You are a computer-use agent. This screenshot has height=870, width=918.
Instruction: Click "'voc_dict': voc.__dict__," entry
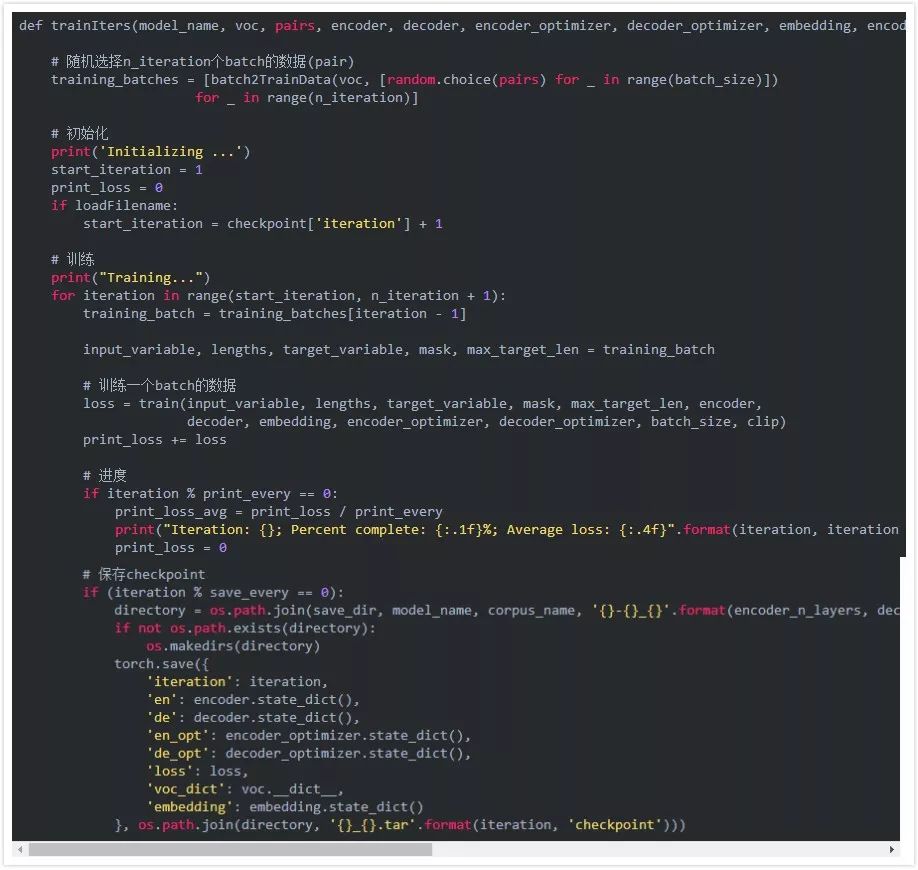click(x=245, y=789)
